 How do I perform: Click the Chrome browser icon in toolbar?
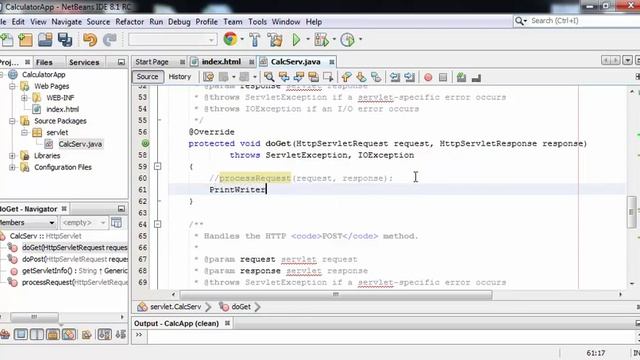(230, 39)
